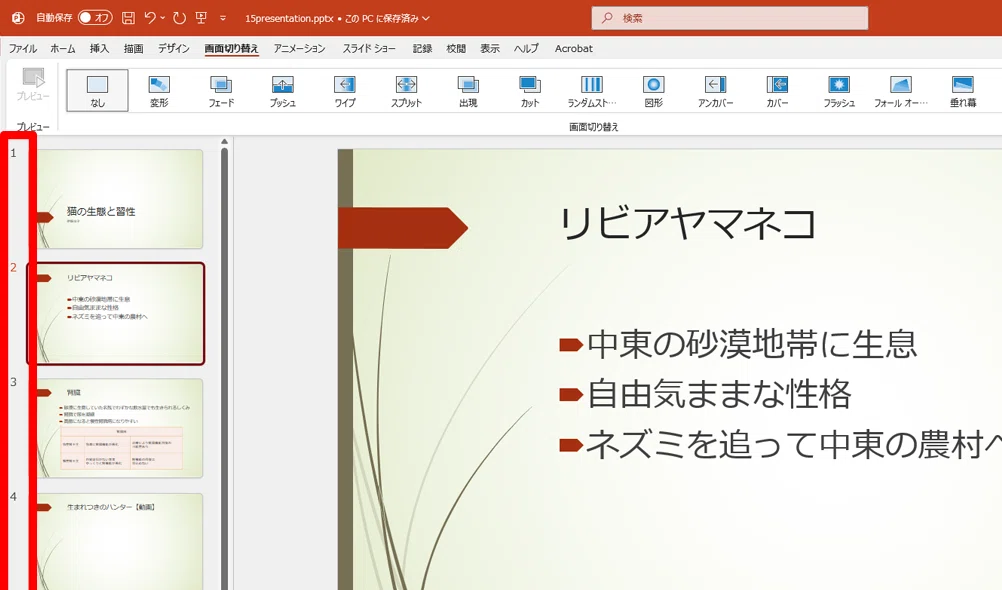The height and width of the screenshot is (590, 1002).
Task: Open the file name save location dropdown
Action: pos(426,19)
